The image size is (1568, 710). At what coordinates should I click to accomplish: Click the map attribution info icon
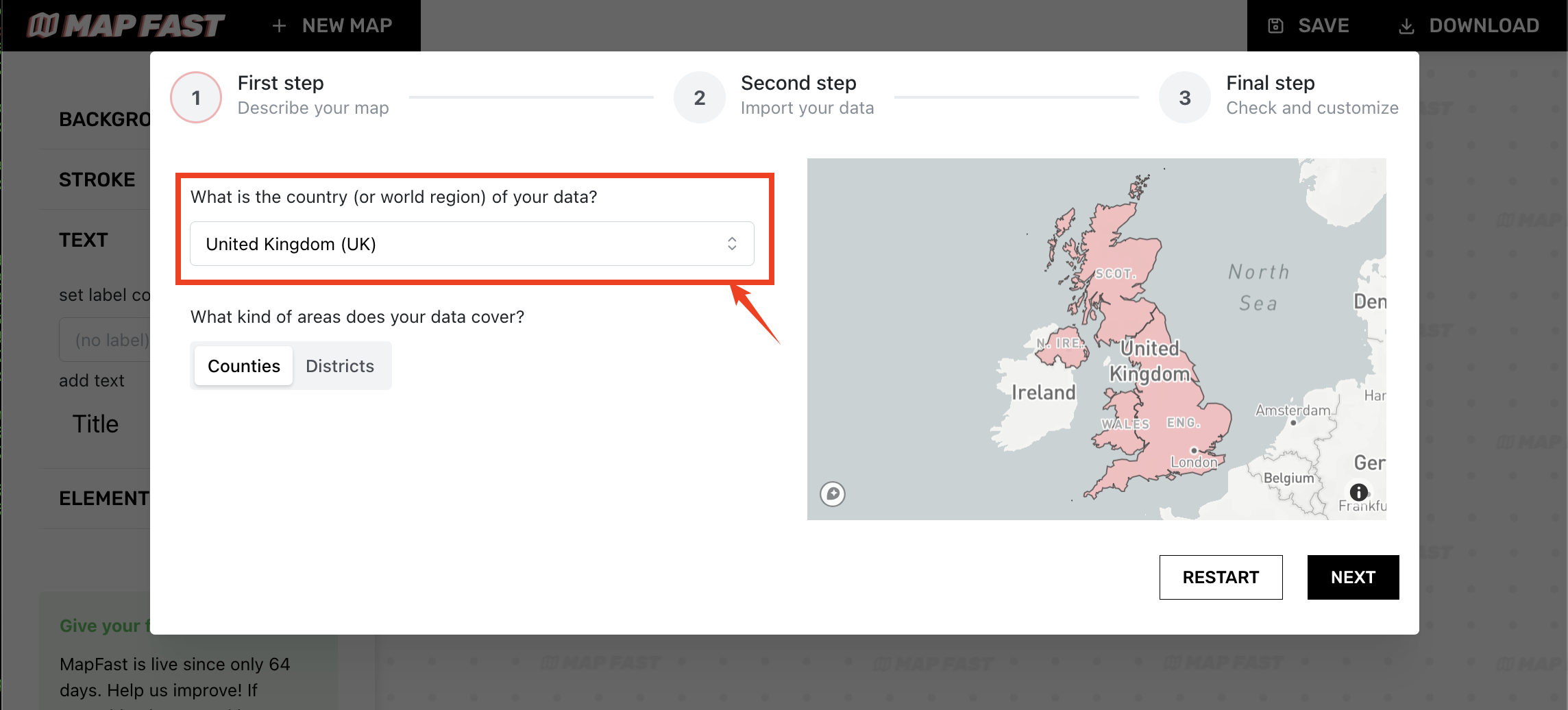click(1358, 492)
